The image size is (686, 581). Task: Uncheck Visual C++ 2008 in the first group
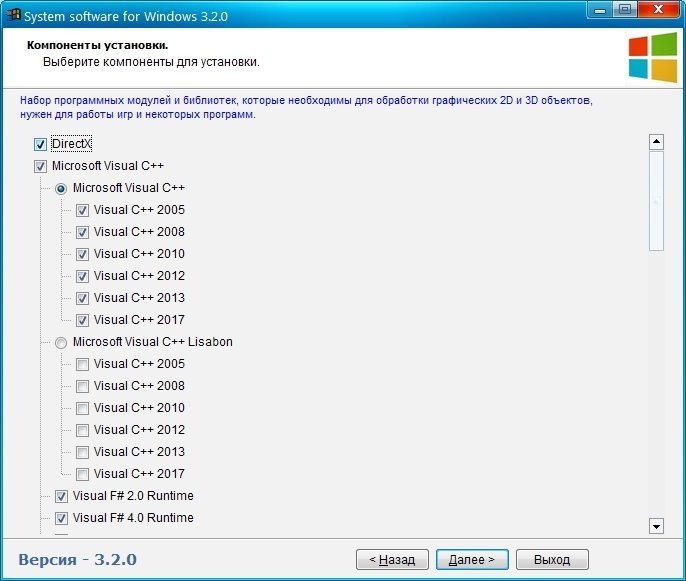(x=82, y=232)
